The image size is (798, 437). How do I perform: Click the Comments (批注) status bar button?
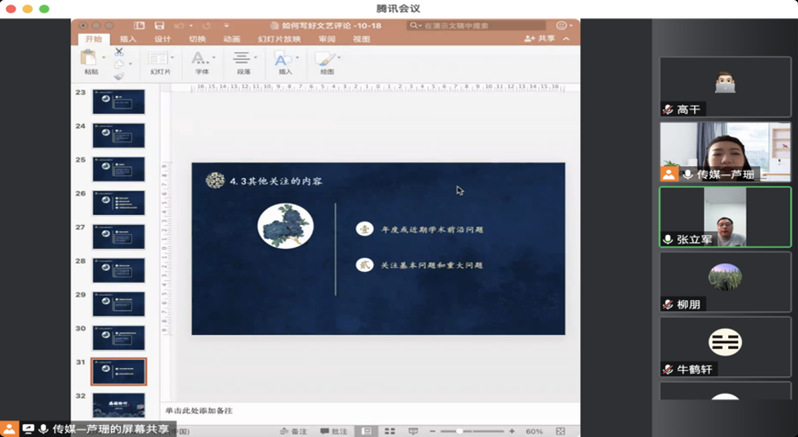334,431
